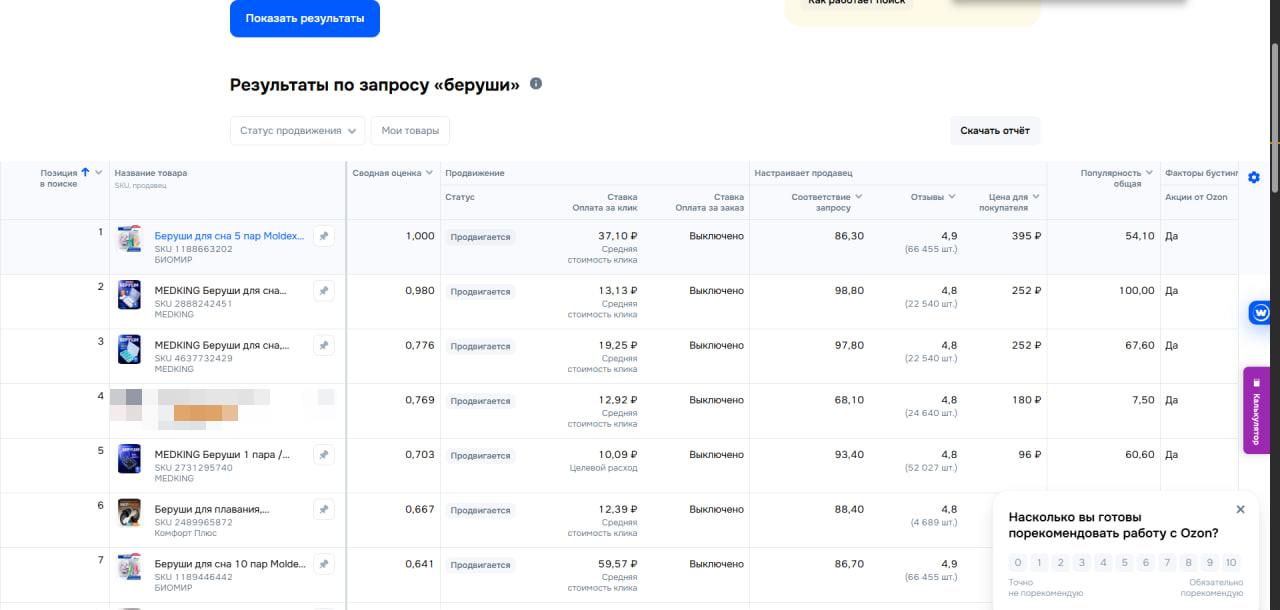Open Беруши для плавания product link
This screenshot has height=610, width=1280.
pos(212,510)
